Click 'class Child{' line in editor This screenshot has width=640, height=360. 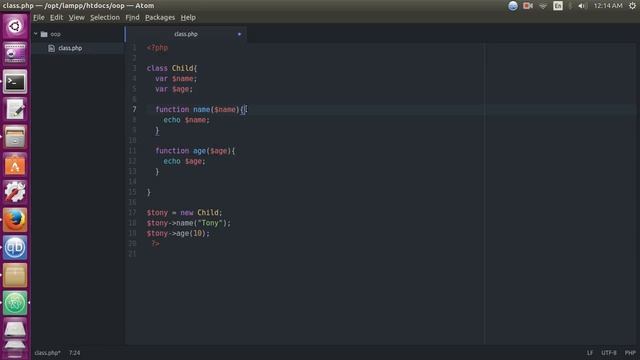click(x=172, y=68)
